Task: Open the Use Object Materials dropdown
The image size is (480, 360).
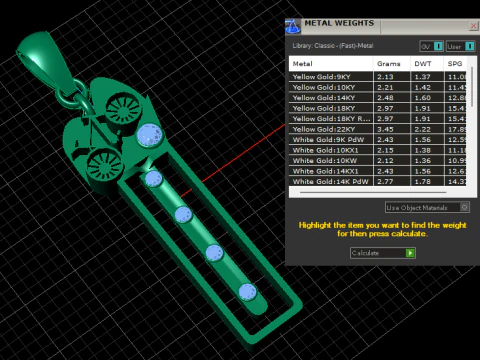Action: (x=427, y=208)
